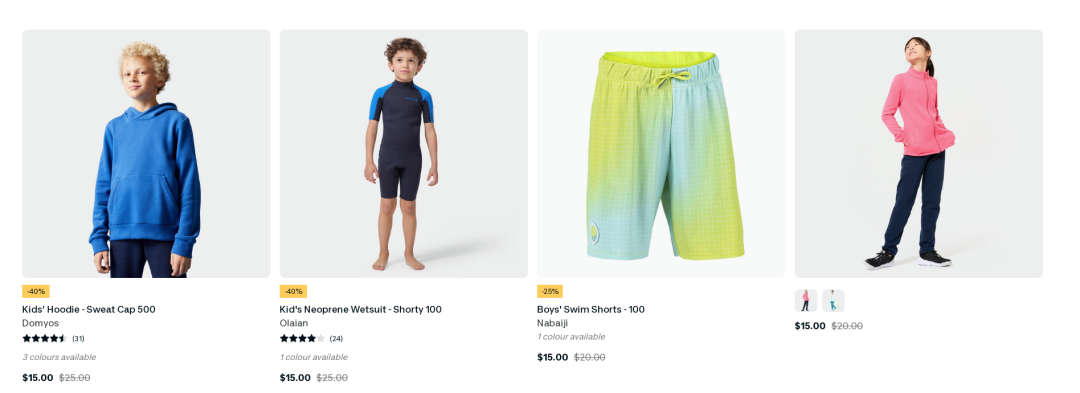Select the pink jacket colour swatch
The image size is (1080, 393).
(806, 301)
